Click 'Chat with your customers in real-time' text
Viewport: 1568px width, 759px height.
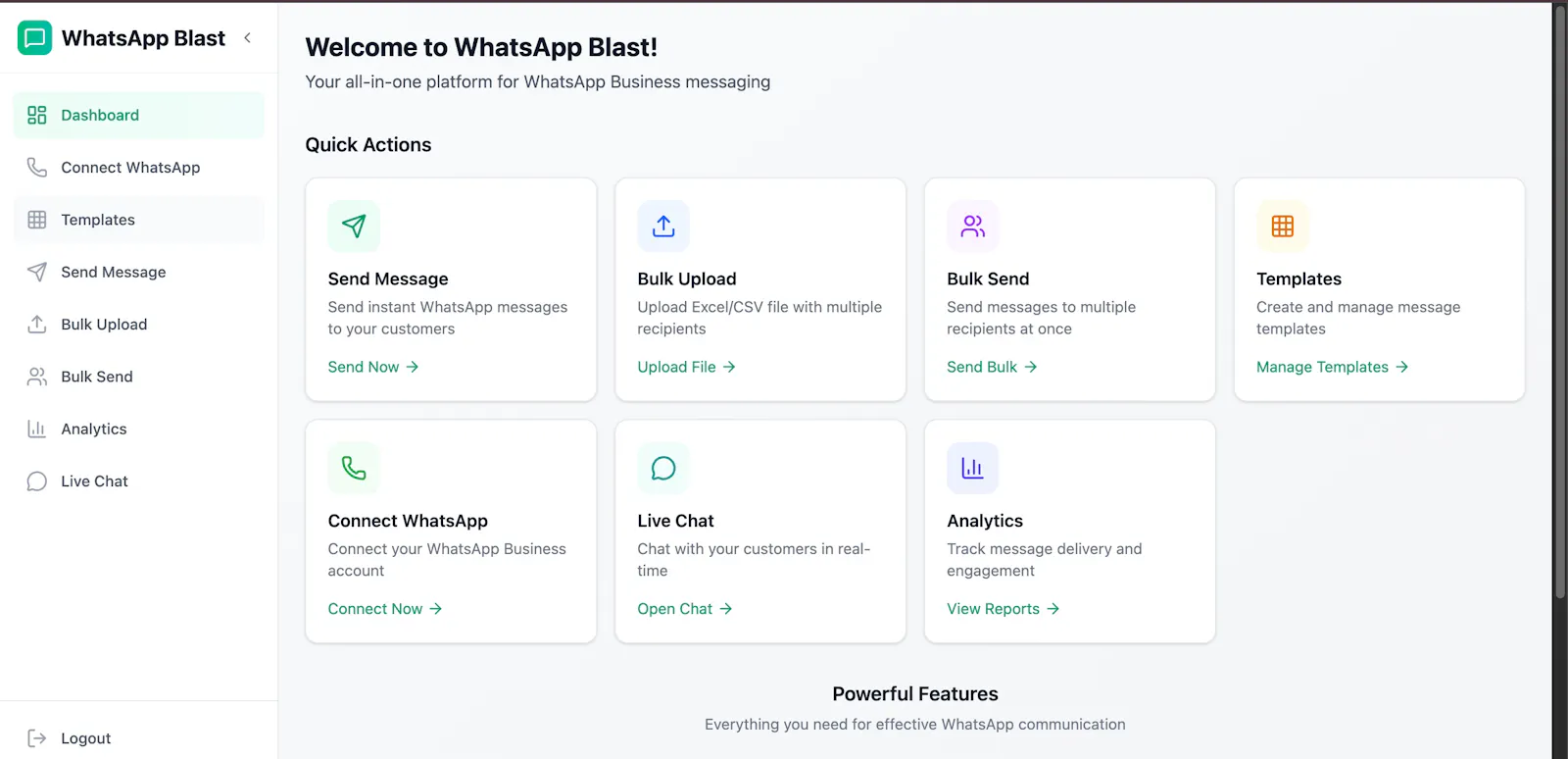(x=754, y=560)
